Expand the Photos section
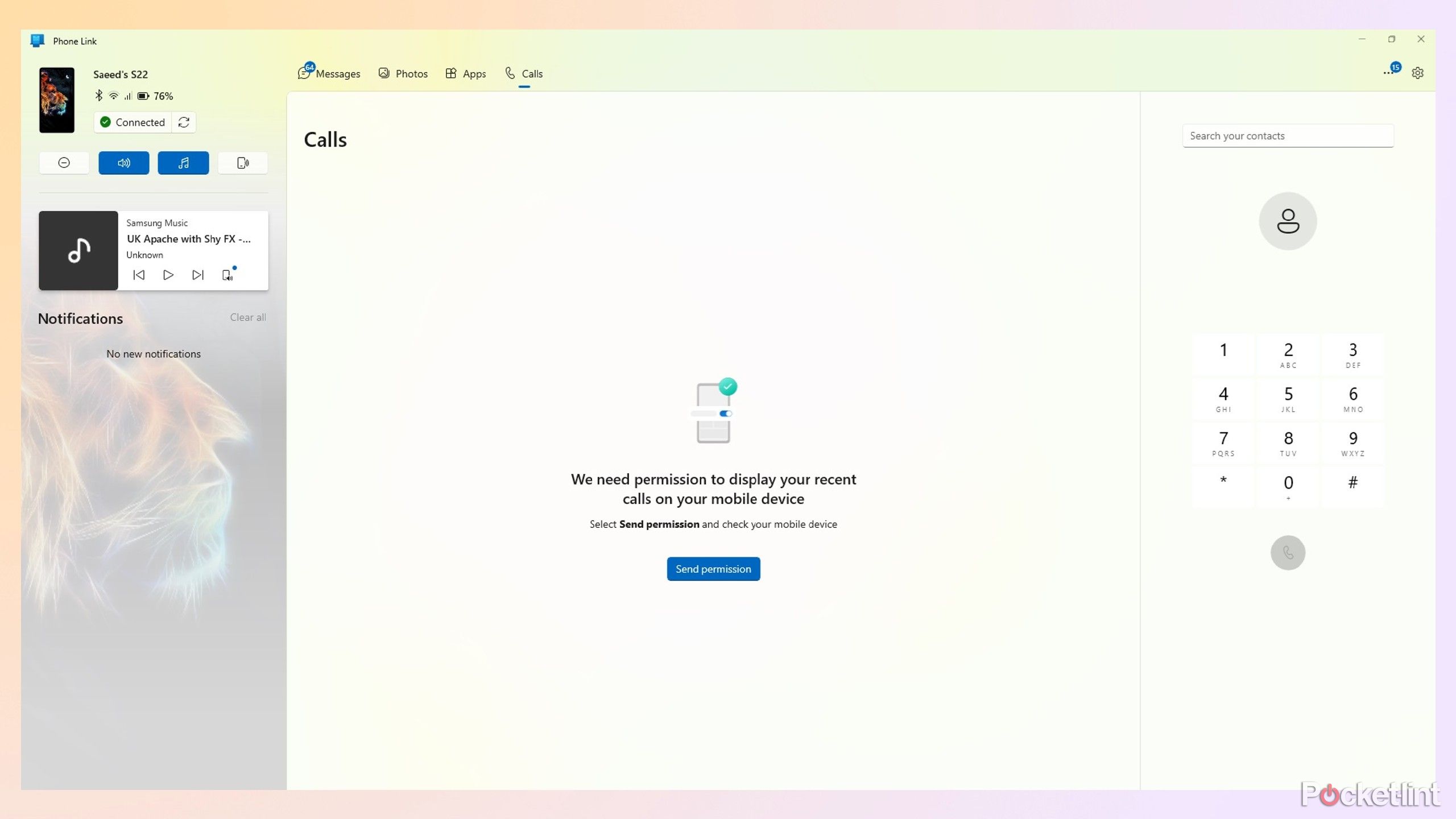 [404, 73]
